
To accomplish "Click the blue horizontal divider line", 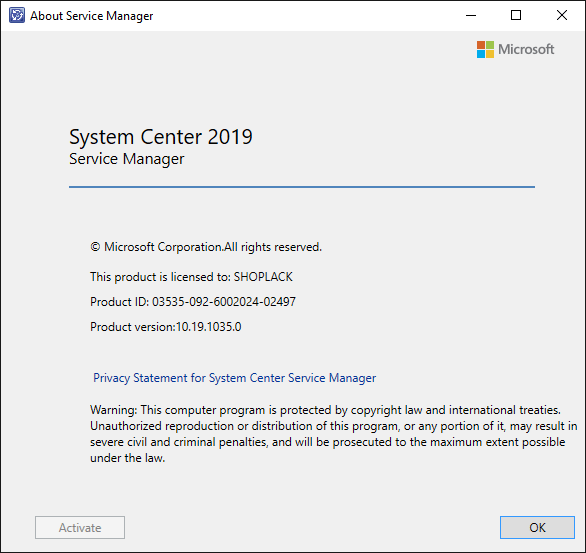I will [x=302, y=187].
